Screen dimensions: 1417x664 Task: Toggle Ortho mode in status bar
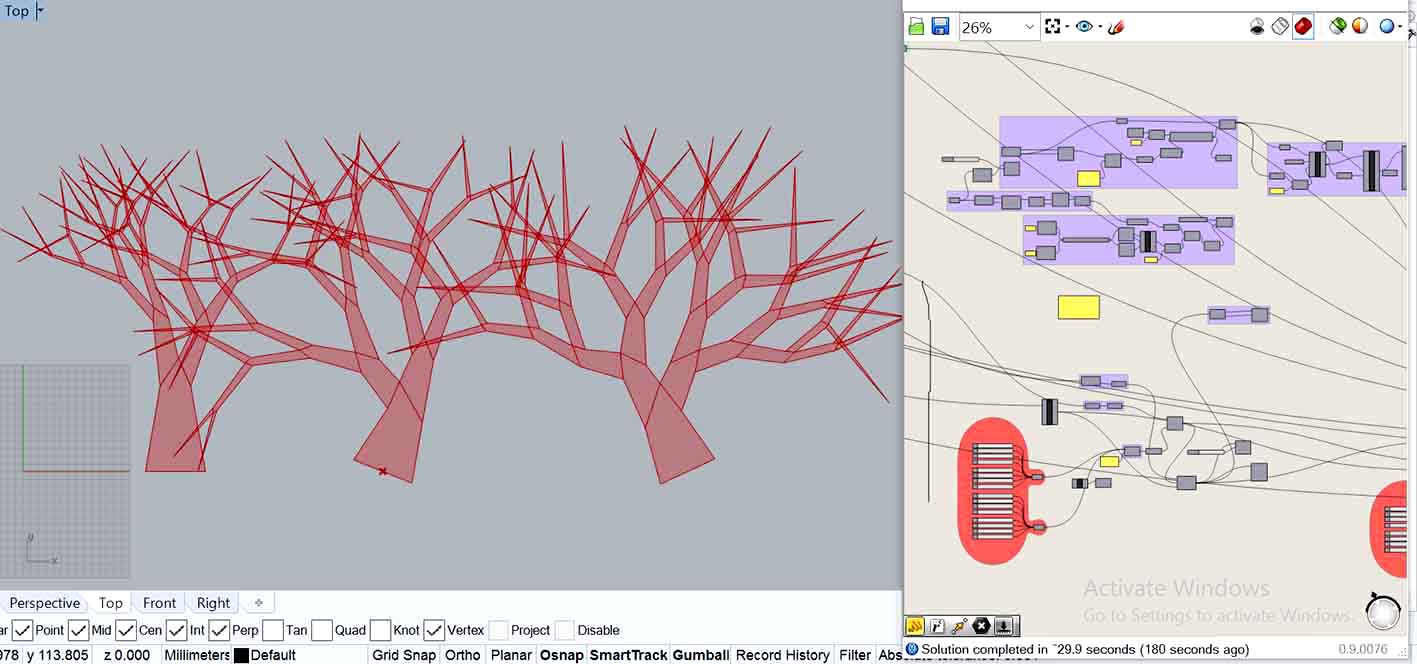pyautogui.click(x=462, y=655)
